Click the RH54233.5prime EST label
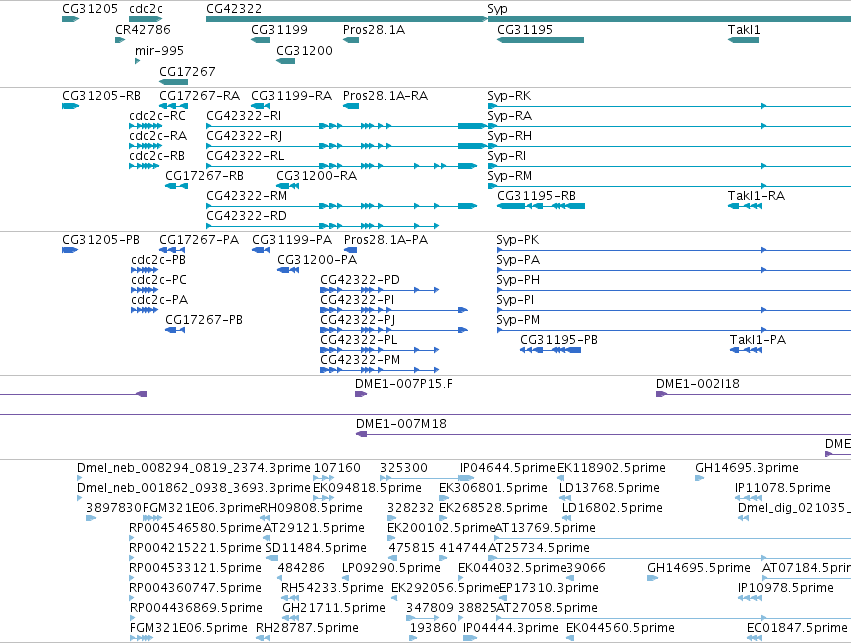This screenshot has height=643, width=851. (332, 589)
